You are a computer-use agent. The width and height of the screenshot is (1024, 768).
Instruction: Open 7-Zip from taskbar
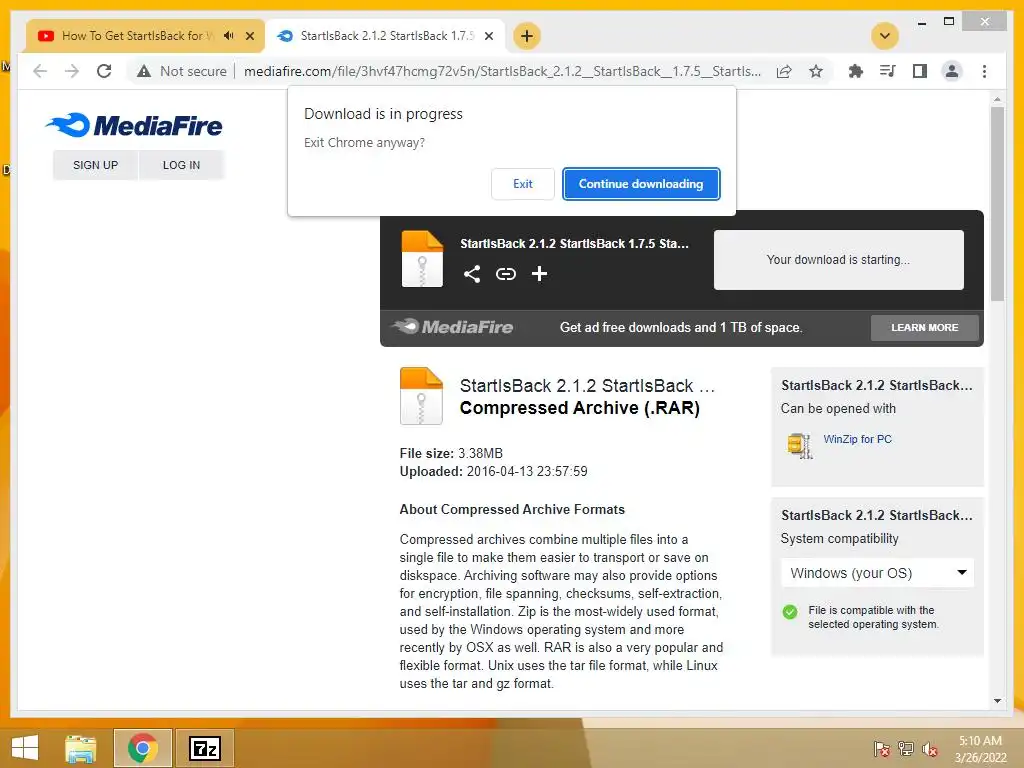(x=205, y=748)
